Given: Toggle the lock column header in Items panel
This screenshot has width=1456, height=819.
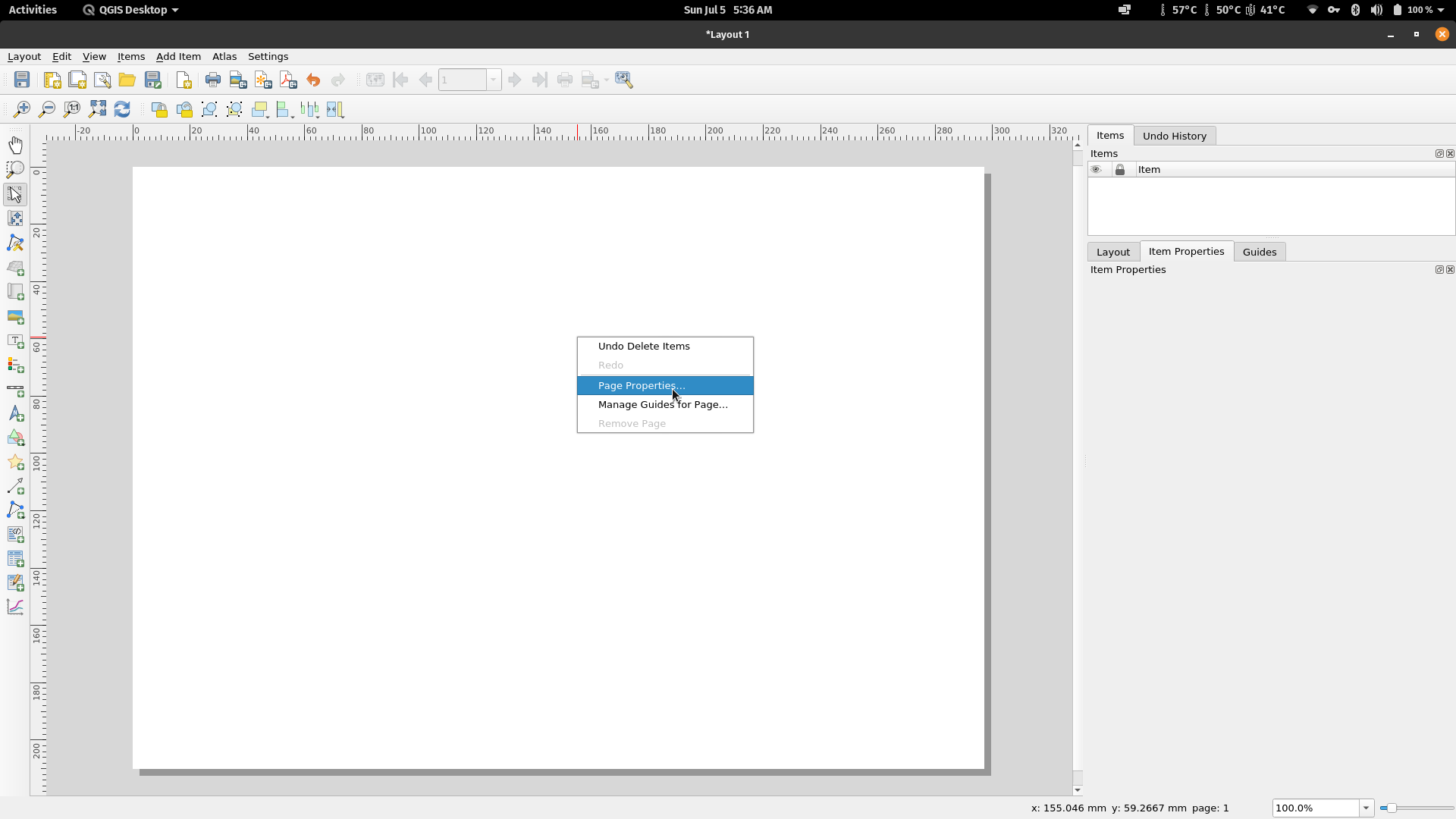Looking at the screenshot, I should tap(1121, 169).
